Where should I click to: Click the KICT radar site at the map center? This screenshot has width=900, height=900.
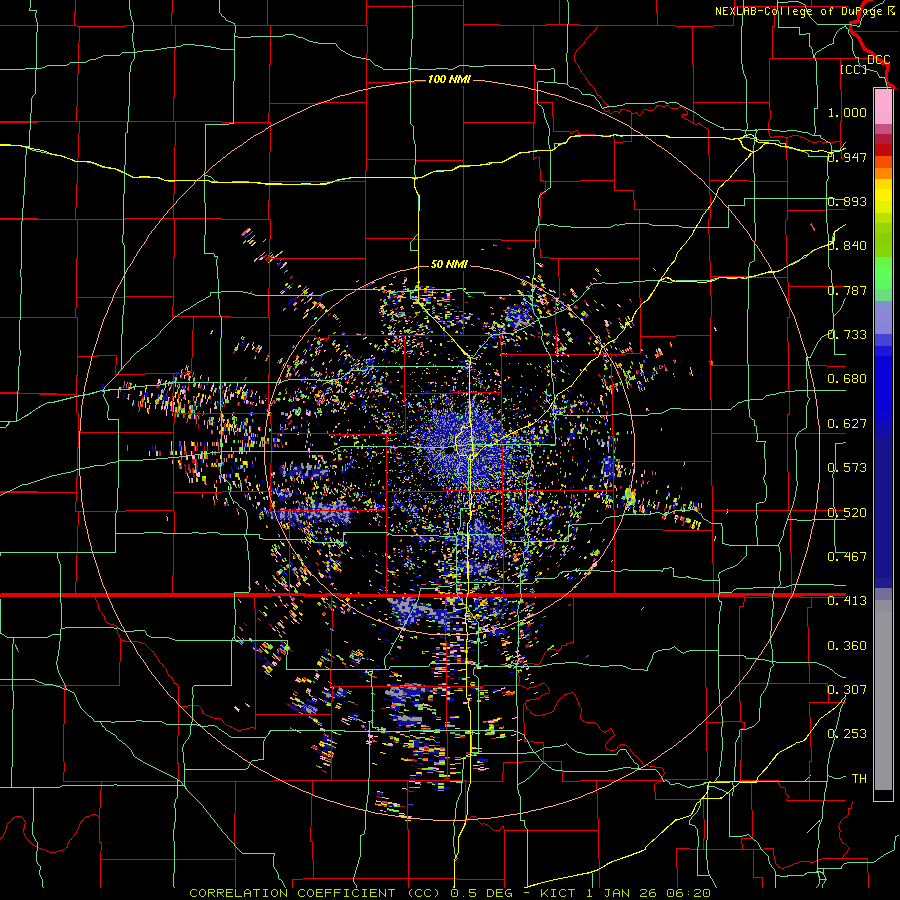tap(449, 449)
